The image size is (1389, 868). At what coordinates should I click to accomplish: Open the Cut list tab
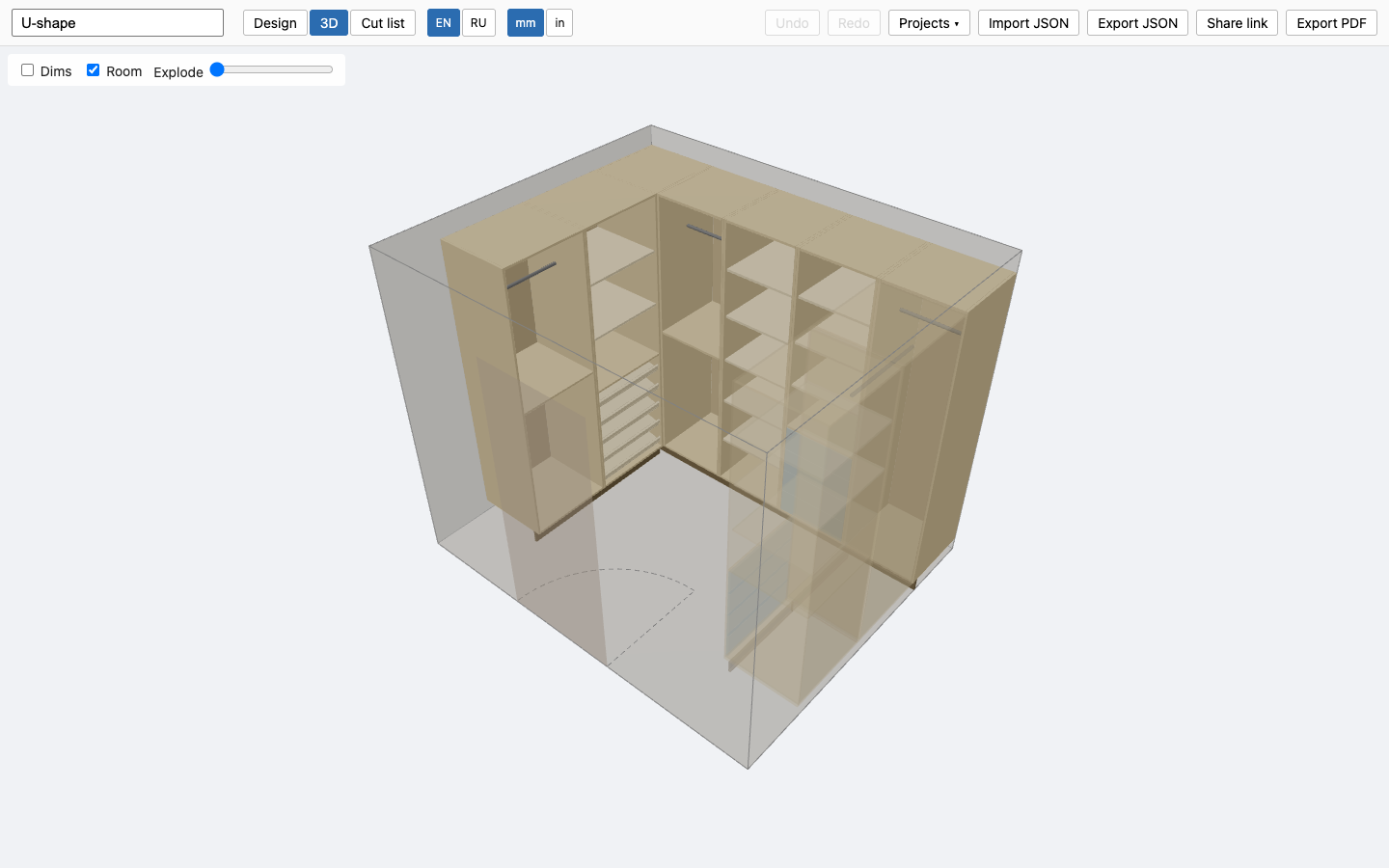383,23
